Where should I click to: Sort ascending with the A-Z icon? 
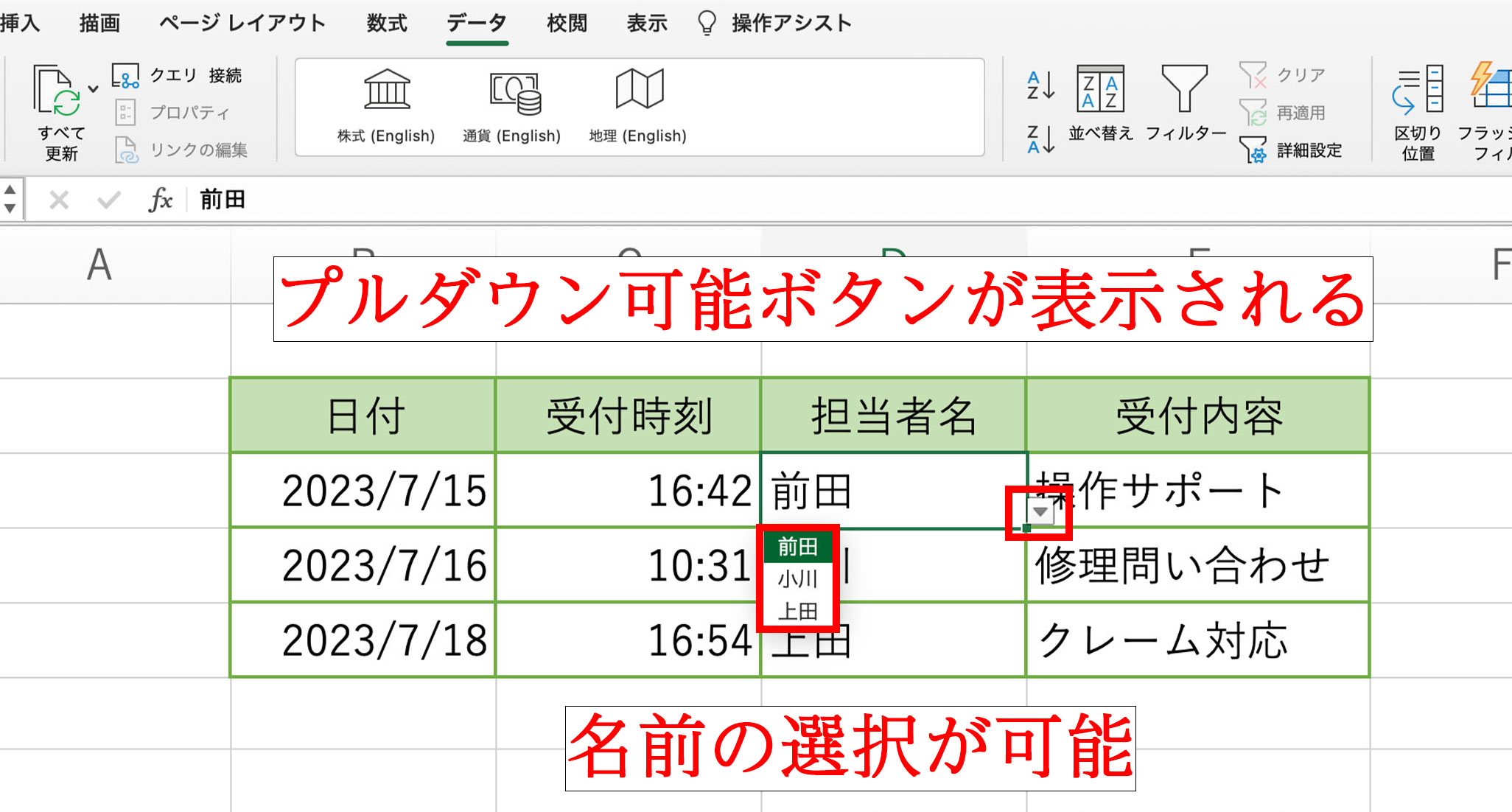tap(1040, 86)
